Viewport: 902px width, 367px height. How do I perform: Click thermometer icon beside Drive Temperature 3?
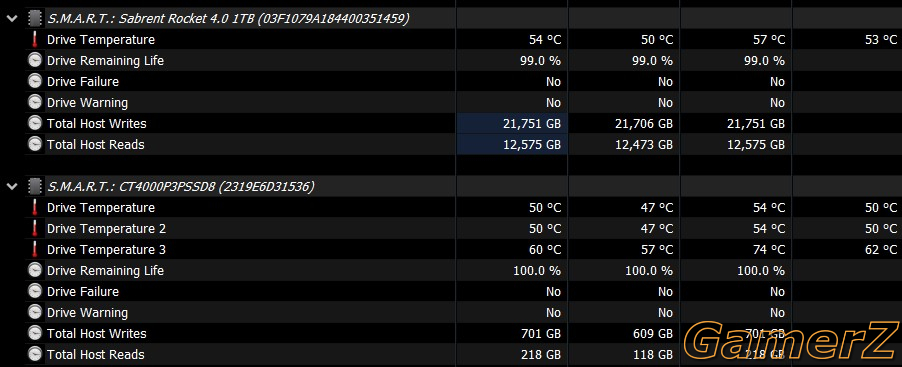pos(35,250)
